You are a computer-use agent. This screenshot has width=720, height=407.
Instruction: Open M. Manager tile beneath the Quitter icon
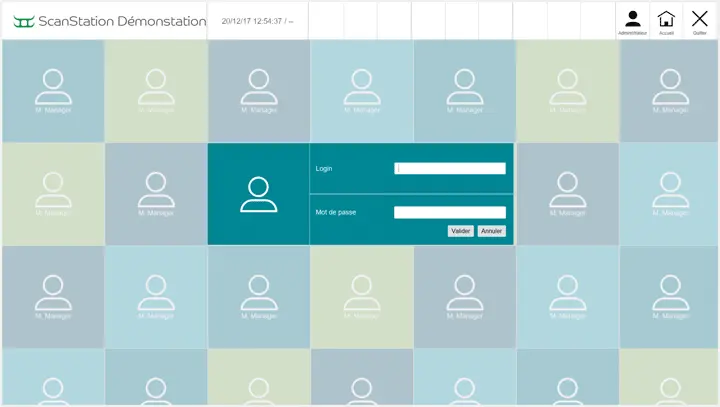pyautogui.click(x=669, y=91)
